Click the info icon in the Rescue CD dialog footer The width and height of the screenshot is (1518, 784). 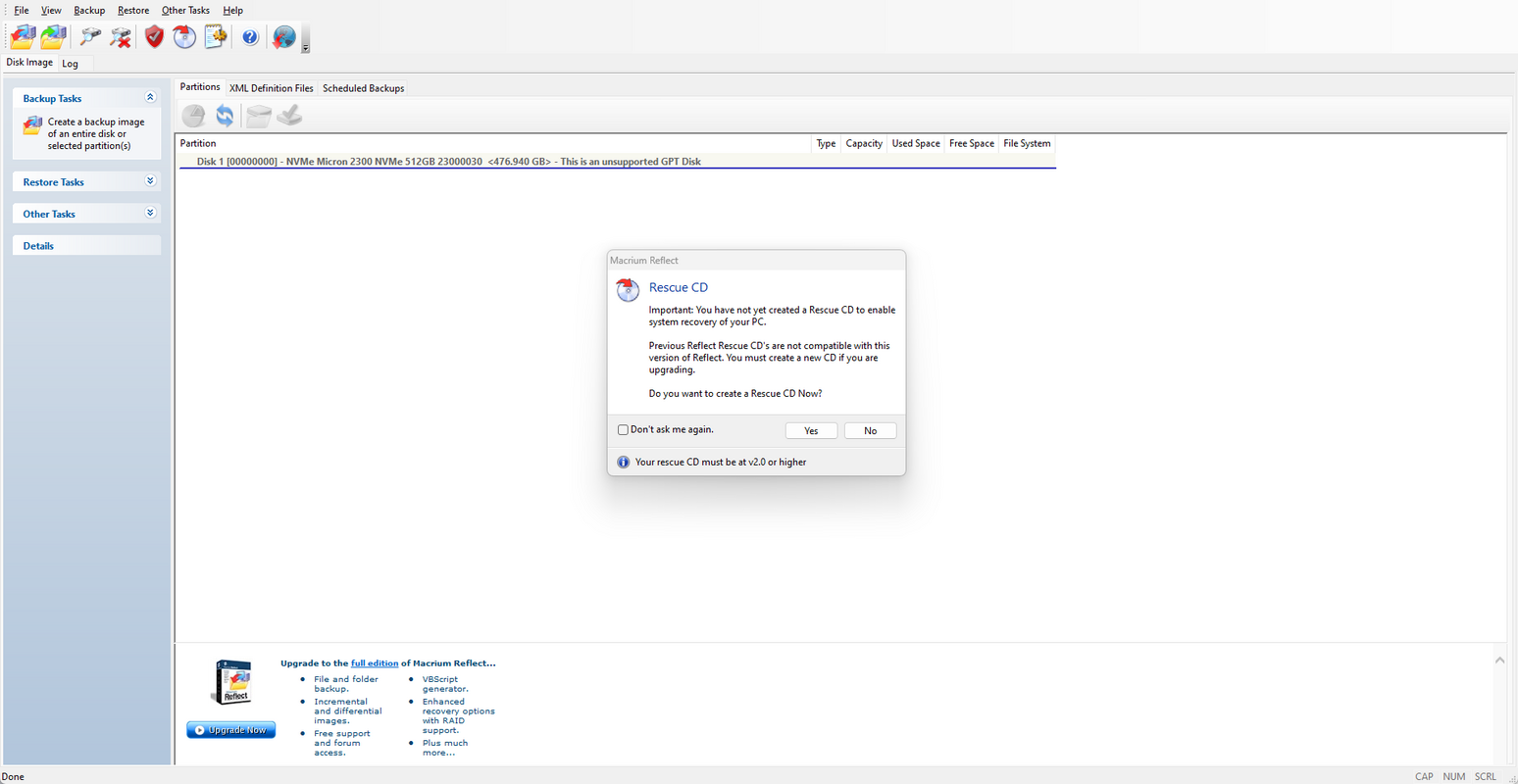click(623, 462)
